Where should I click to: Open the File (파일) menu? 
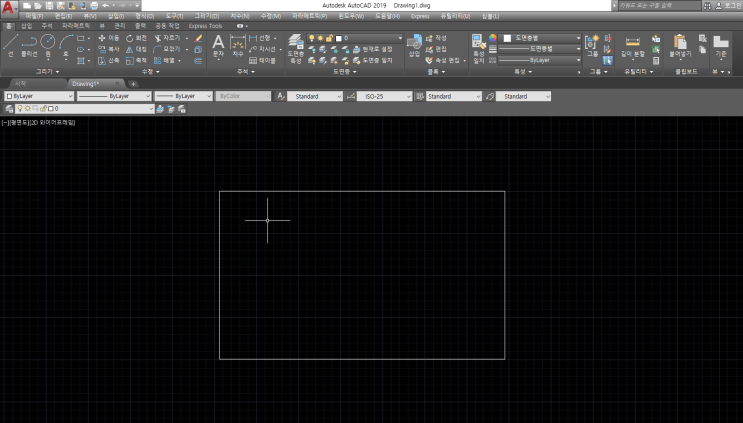click(x=34, y=17)
